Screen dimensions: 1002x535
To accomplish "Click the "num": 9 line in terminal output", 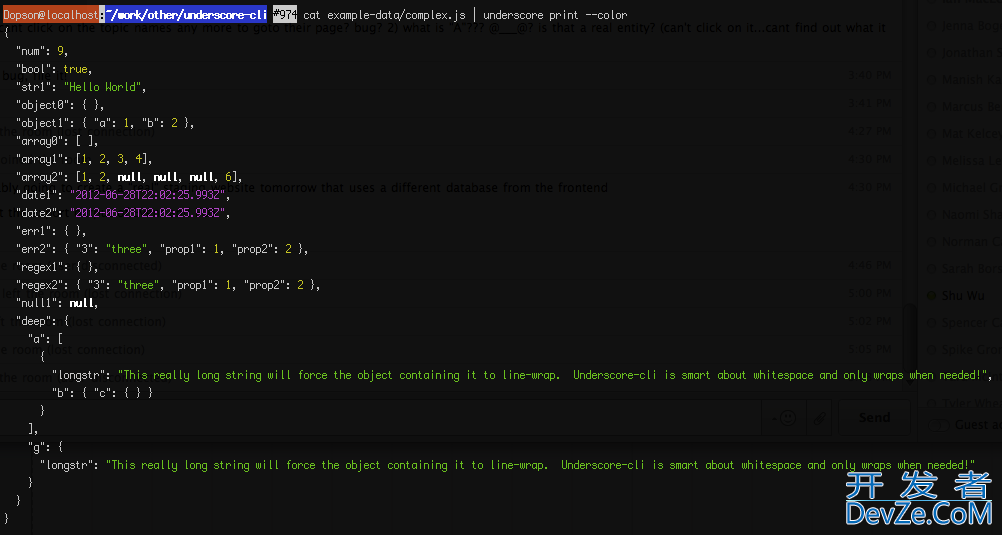I will click(x=42, y=51).
